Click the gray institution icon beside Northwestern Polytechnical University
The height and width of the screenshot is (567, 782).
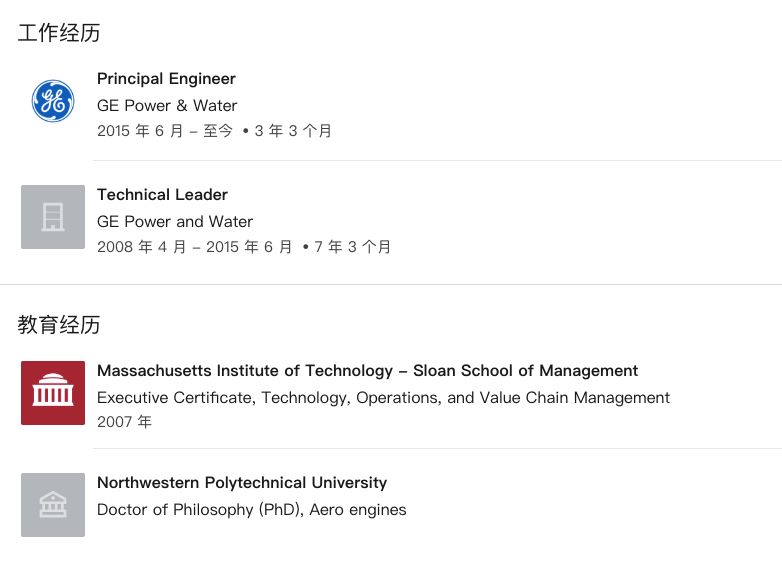tap(53, 505)
